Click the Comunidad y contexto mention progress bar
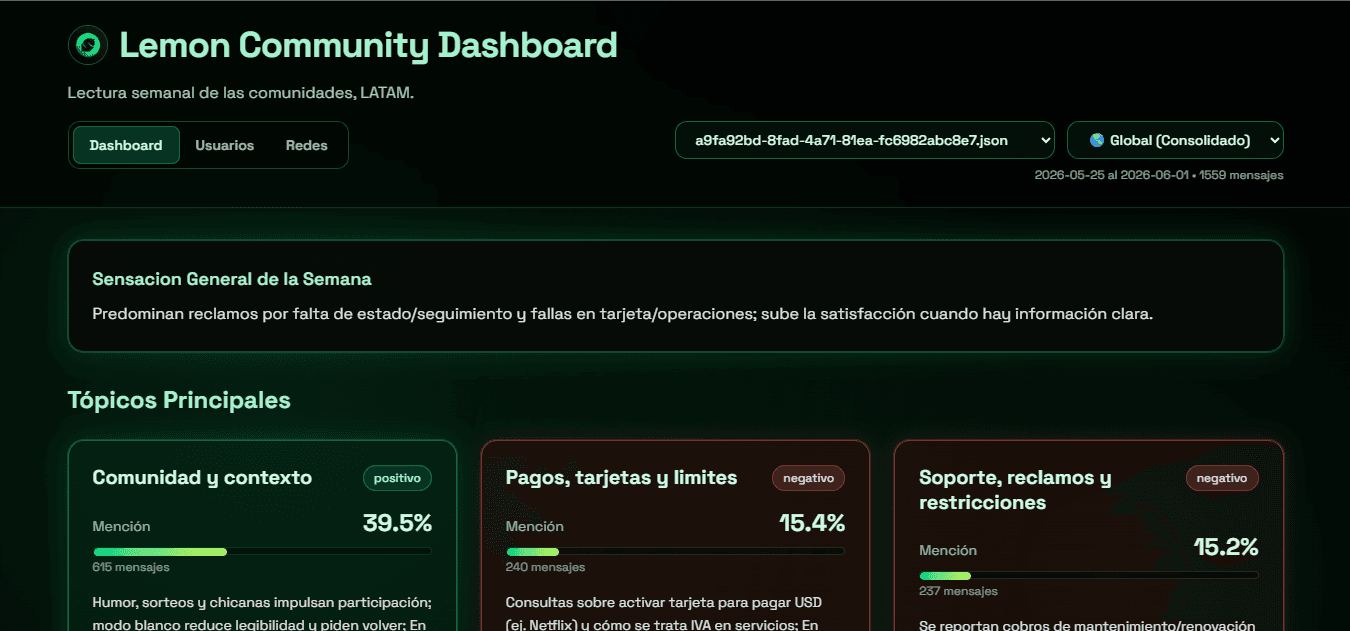Screen dimensions: 1350x631 [x=262, y=551]
